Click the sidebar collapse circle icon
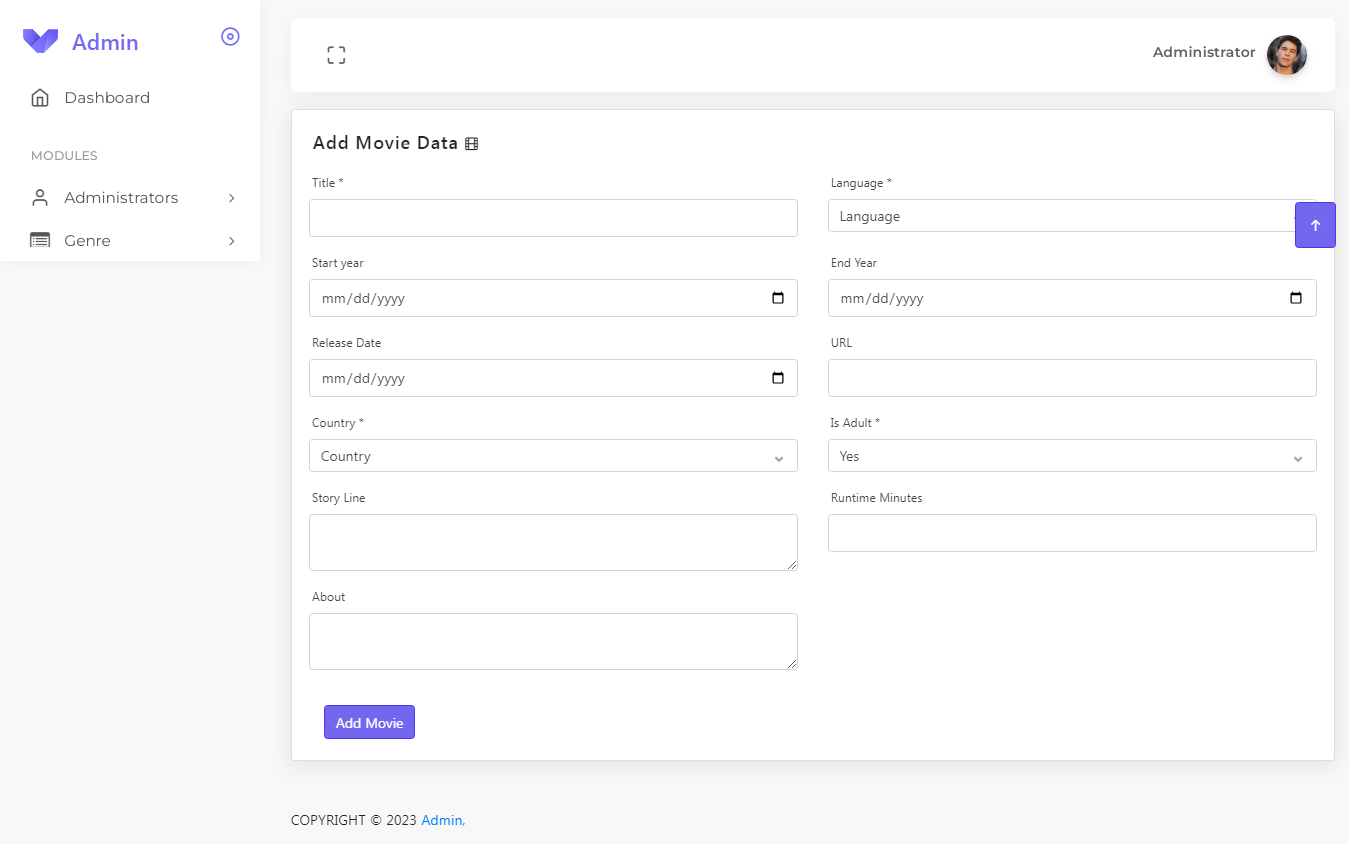1349x844 pixels. [230, 36]
